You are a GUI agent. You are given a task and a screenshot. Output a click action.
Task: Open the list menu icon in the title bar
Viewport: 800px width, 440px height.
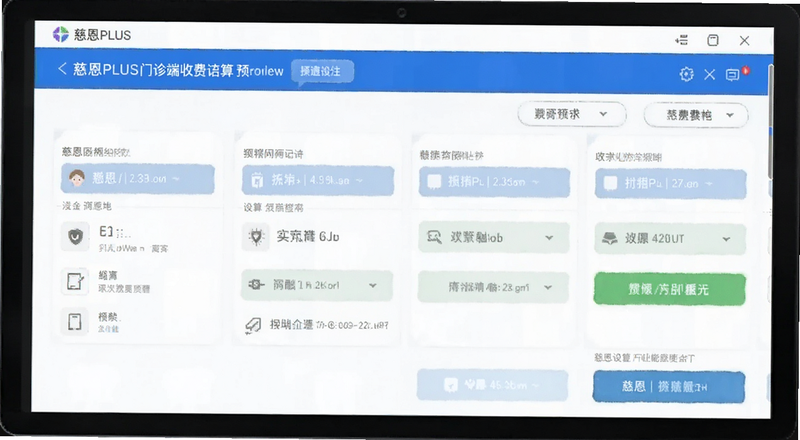tap(682, 40)
